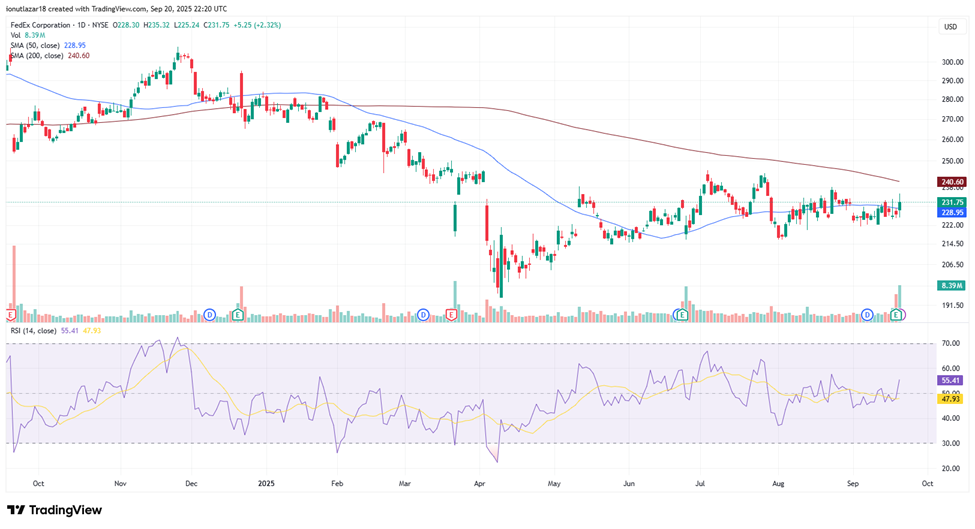The image size is (975, 529).
Task: Click the 240.60 SMA 200 price label
Action: pos(950,182)
